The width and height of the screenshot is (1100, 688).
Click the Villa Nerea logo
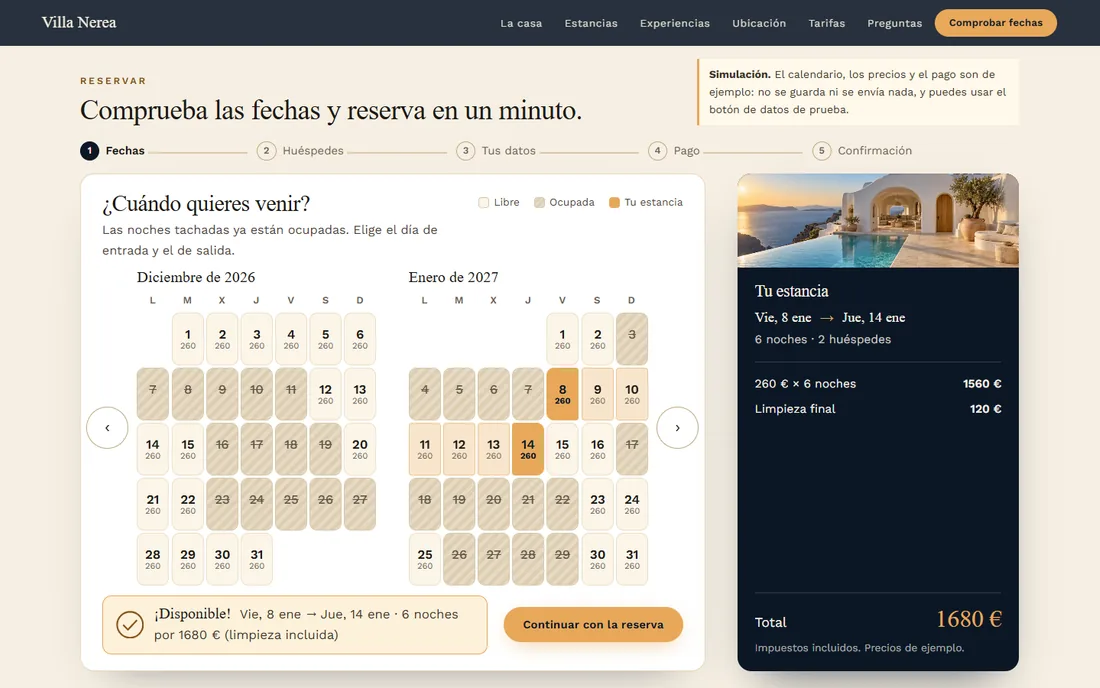tap(79, 22)
